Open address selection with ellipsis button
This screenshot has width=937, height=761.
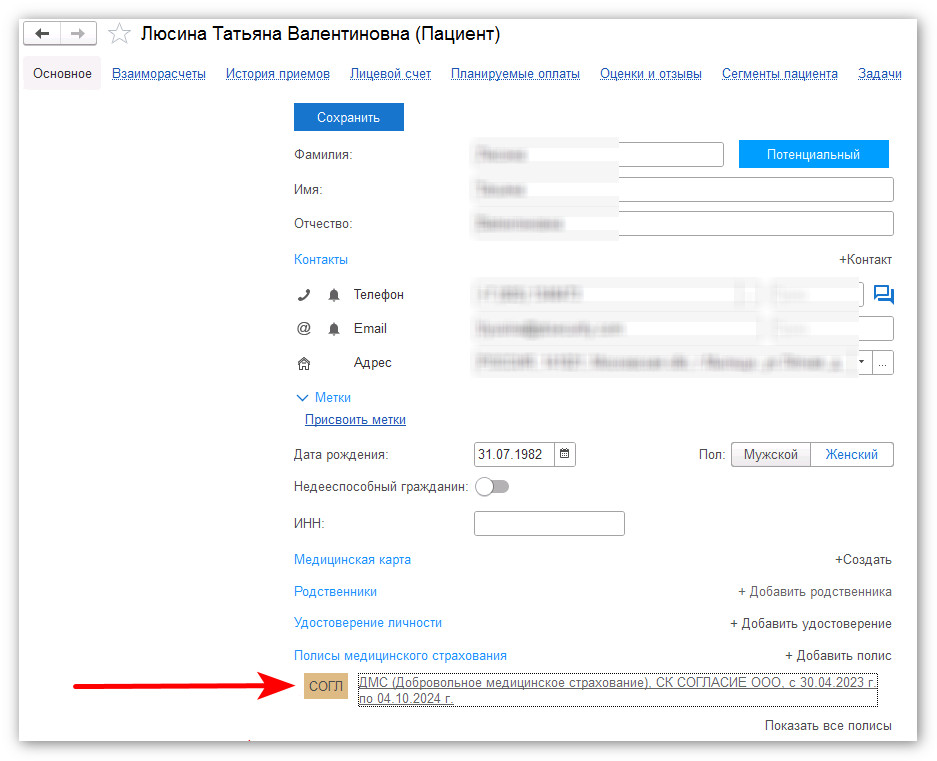point(882,362)
